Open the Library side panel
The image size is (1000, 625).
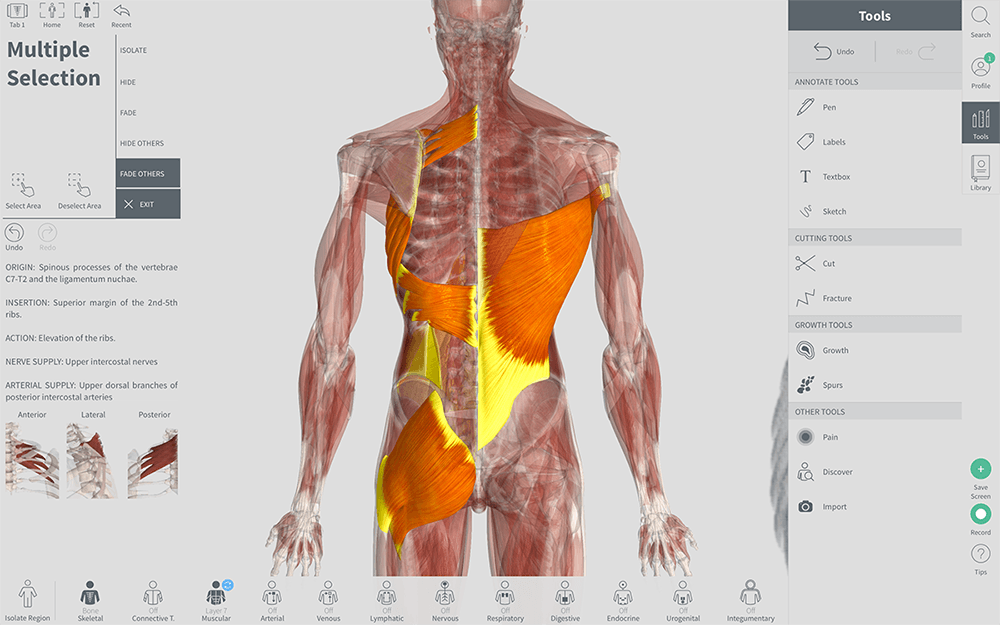point(980,172)
